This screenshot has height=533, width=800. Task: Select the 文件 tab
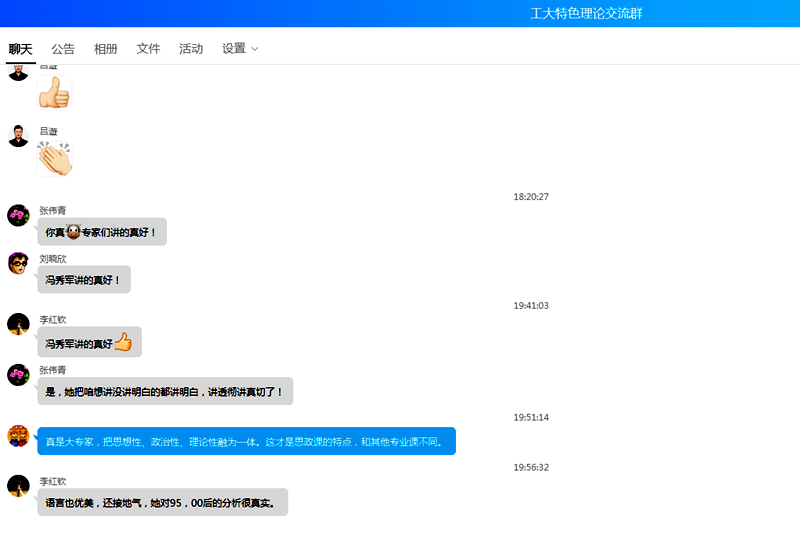pyautogui.click(x=148, y=49)
